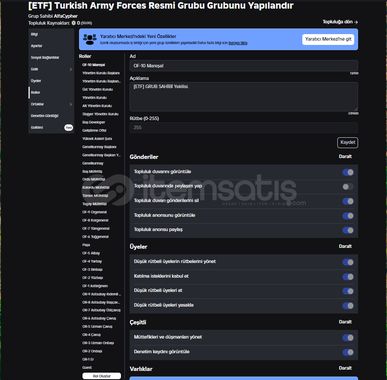Select the OF-4 Yarbay role
Image resolution: width=387 pixels, height=380 pixels.
(92, 261)
